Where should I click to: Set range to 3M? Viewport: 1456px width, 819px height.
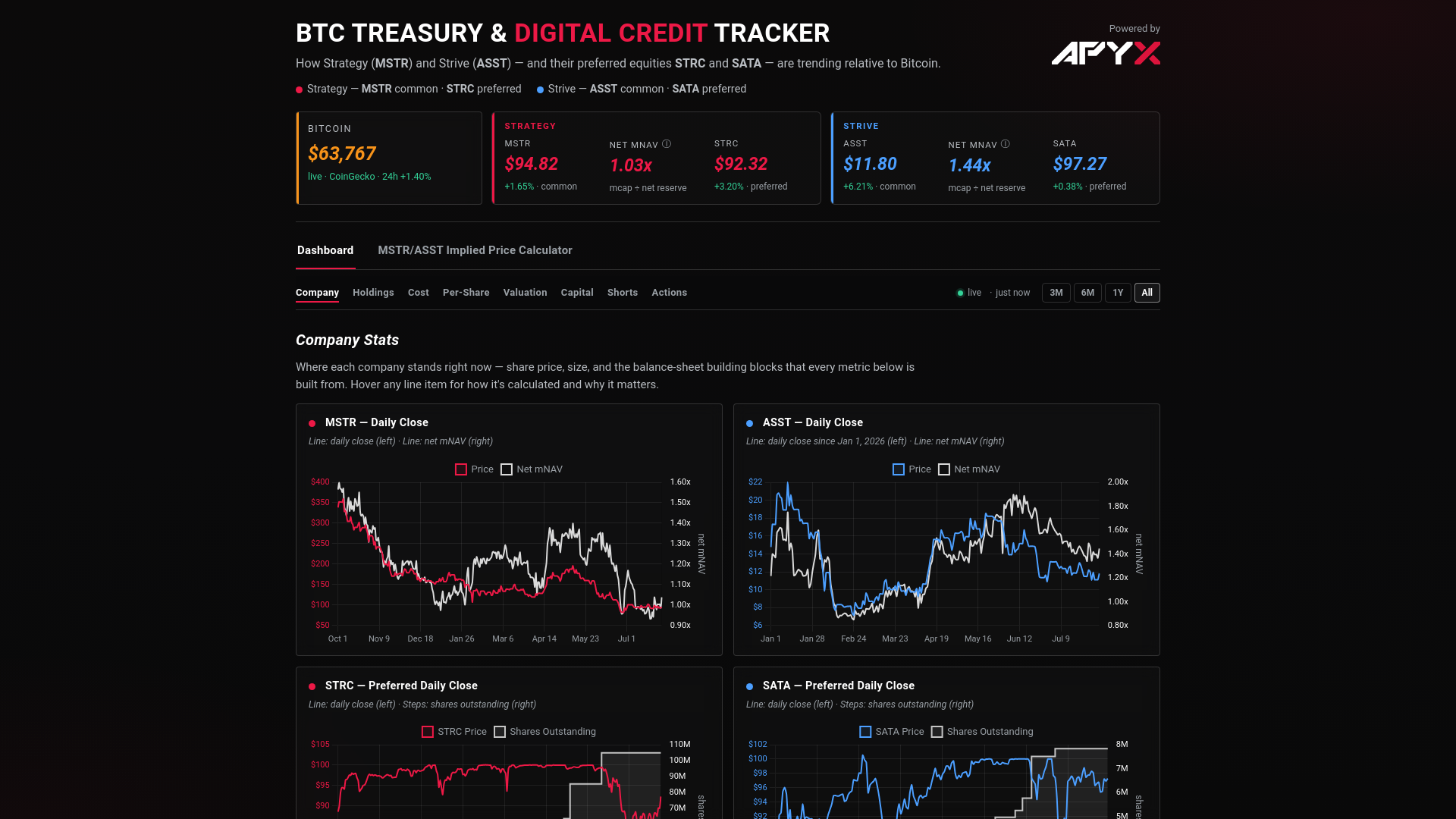pyautogui.click(x=1056, y=293)
